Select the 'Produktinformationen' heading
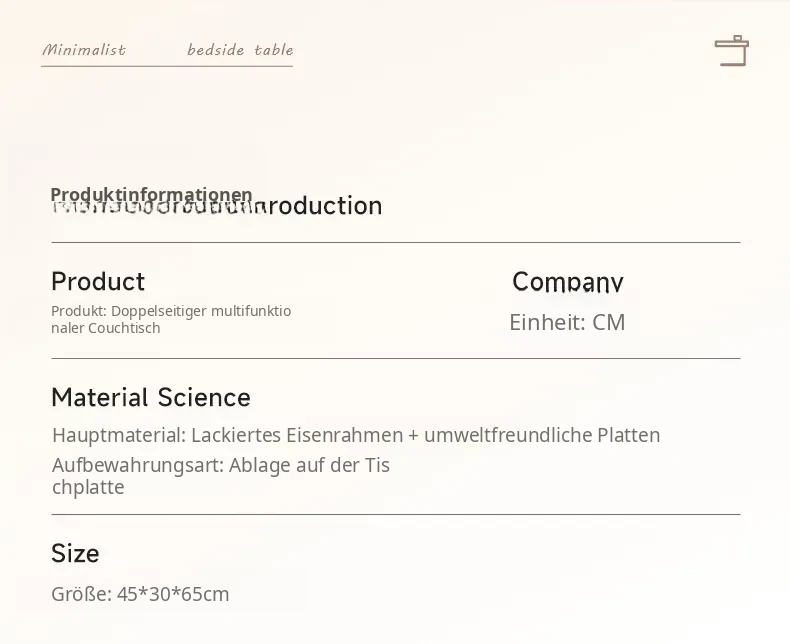 coord(151,194)
